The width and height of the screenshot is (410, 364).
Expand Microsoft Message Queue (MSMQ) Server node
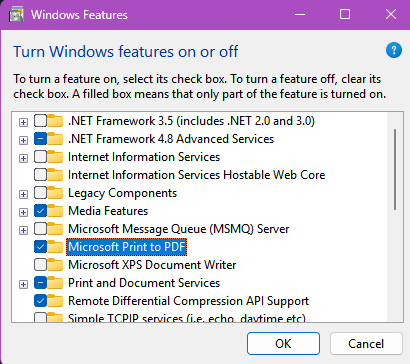click(x=23, y=230)
